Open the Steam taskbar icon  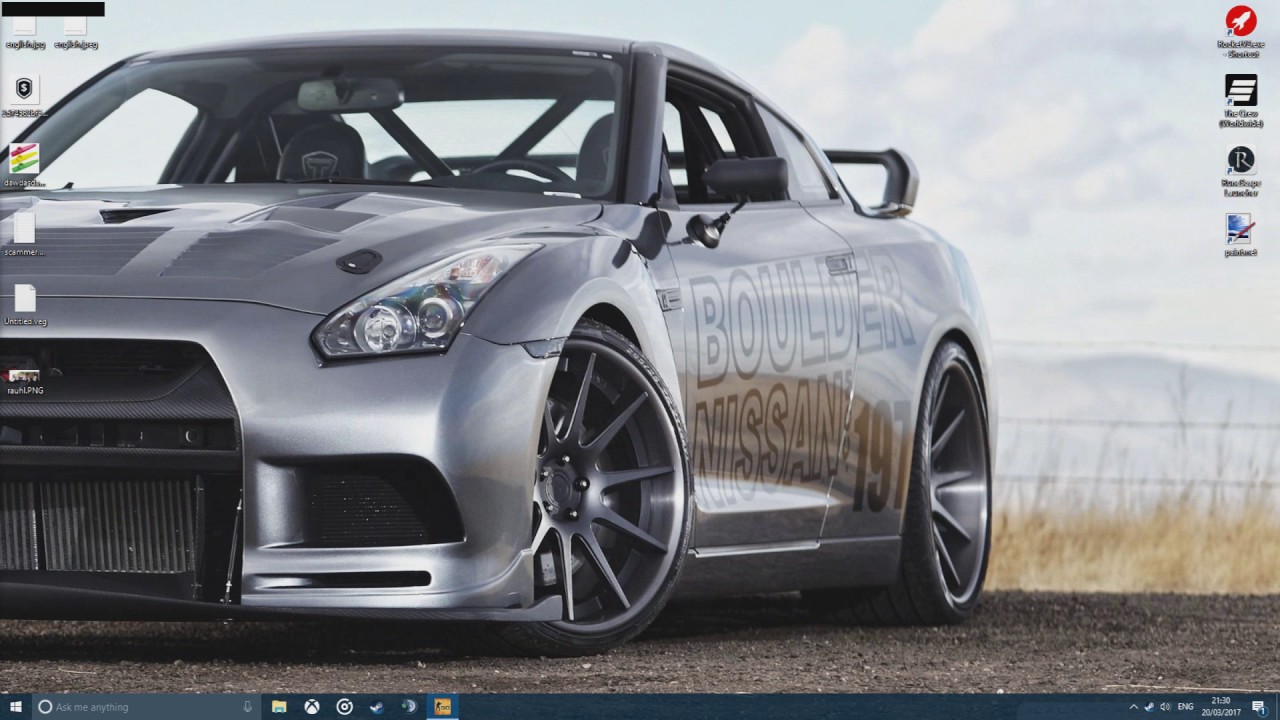(376, 707)
